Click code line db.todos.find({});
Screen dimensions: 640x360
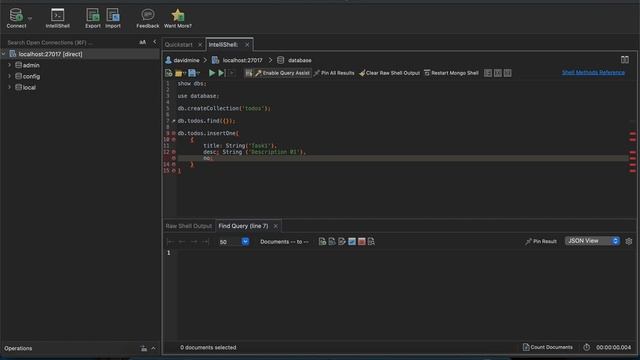click(207, 121)
